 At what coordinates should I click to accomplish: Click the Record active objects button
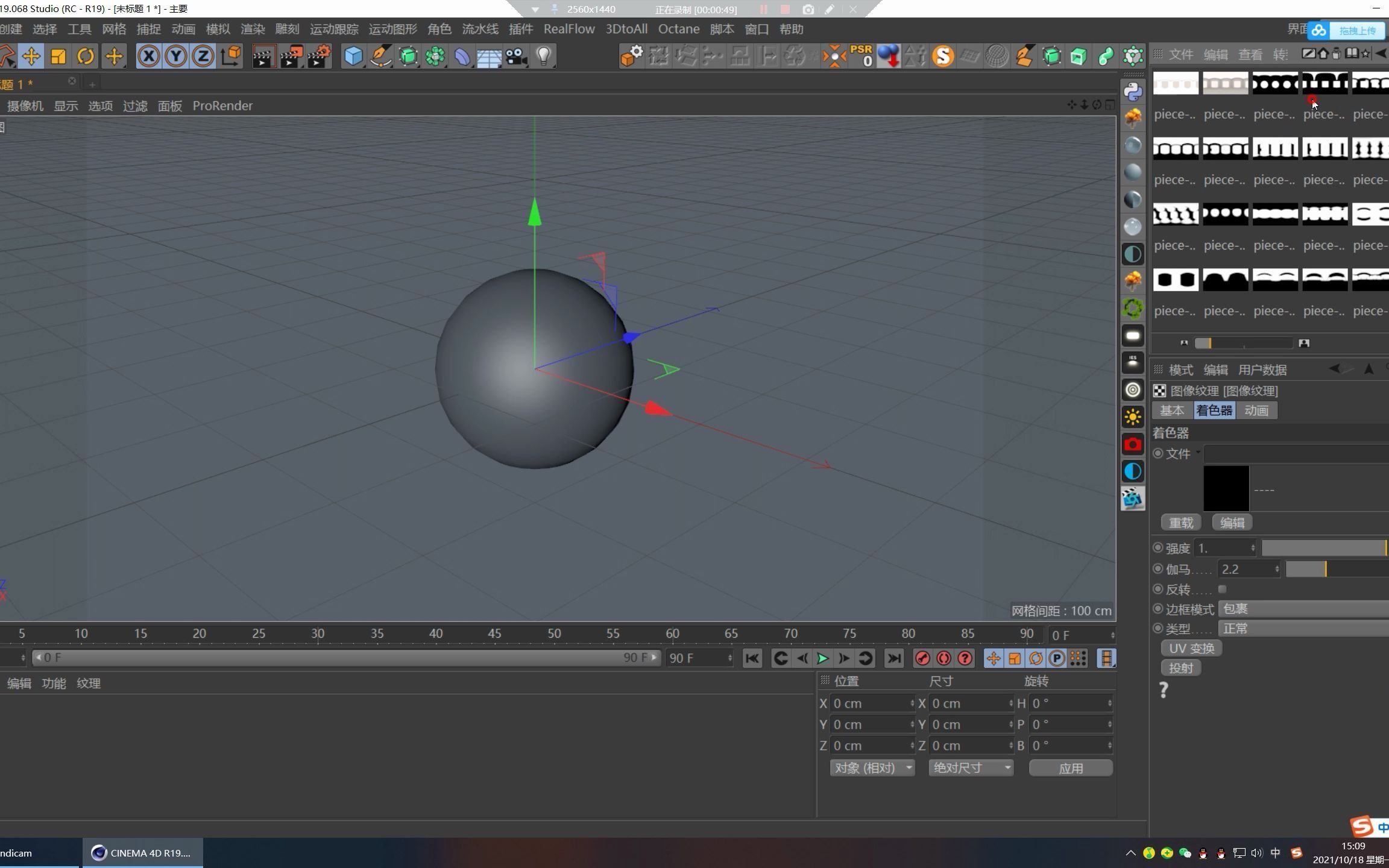pos(922,658)
